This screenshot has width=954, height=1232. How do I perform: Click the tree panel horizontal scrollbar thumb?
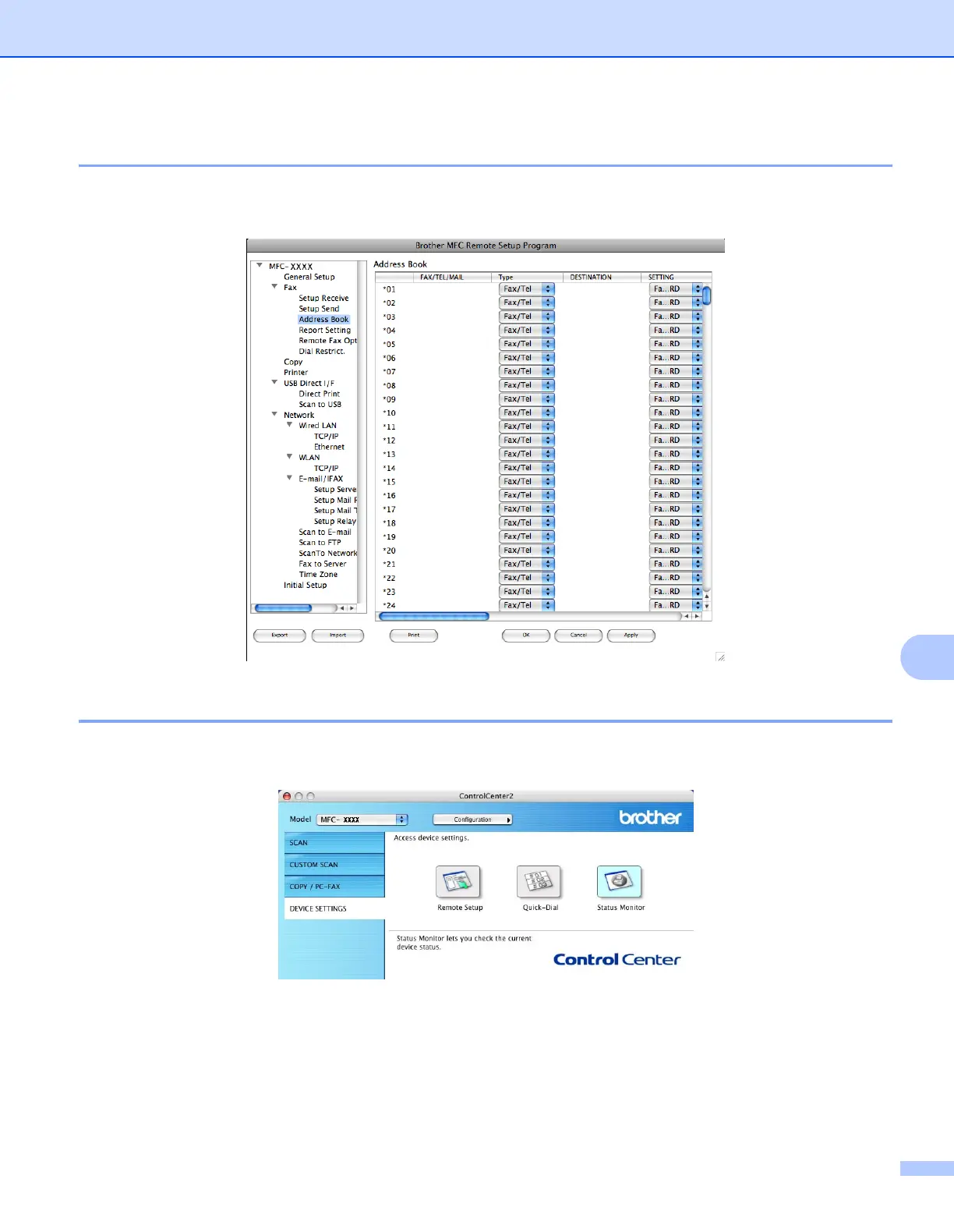pyautogui.click(x=284, y=608)
